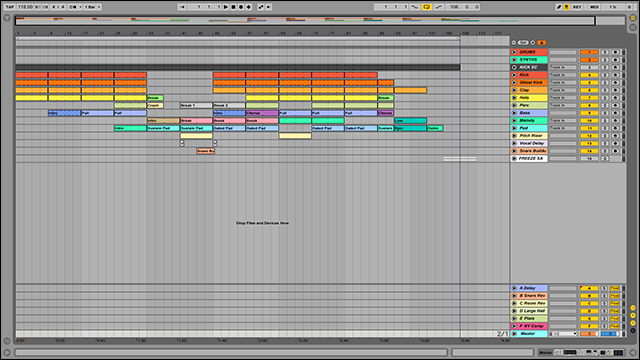Adjust the orange Master volume slider
The image size is (640, 360).
589,334
